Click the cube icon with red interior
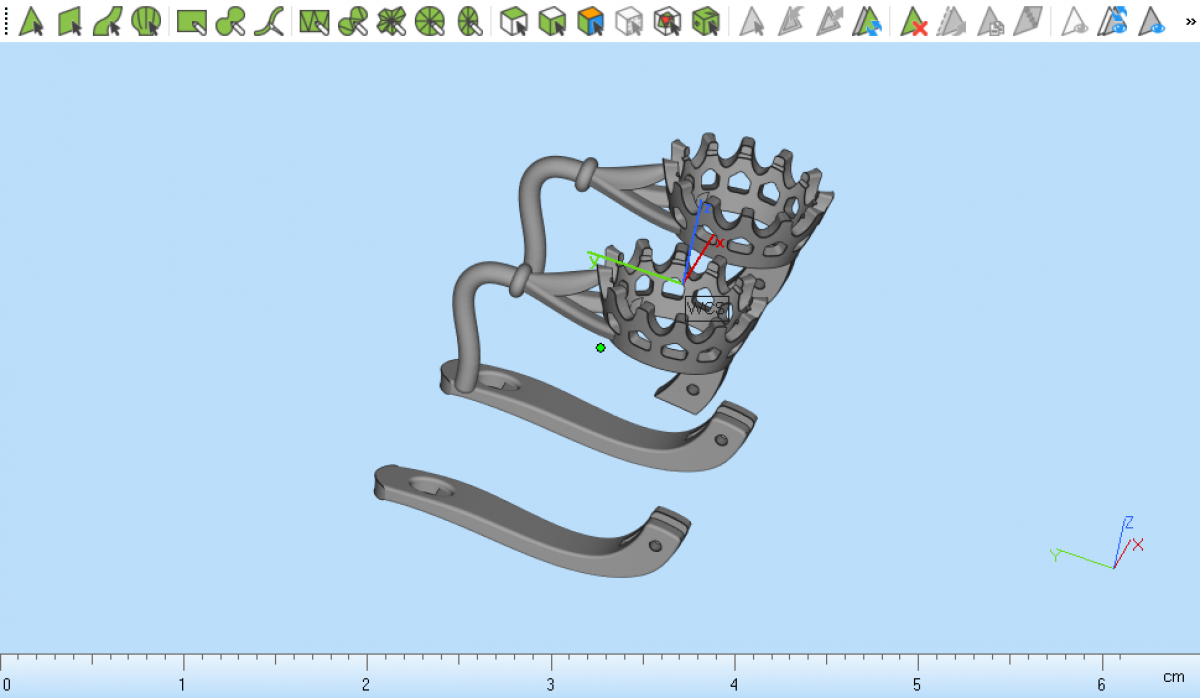 click(x=667, y=21)
